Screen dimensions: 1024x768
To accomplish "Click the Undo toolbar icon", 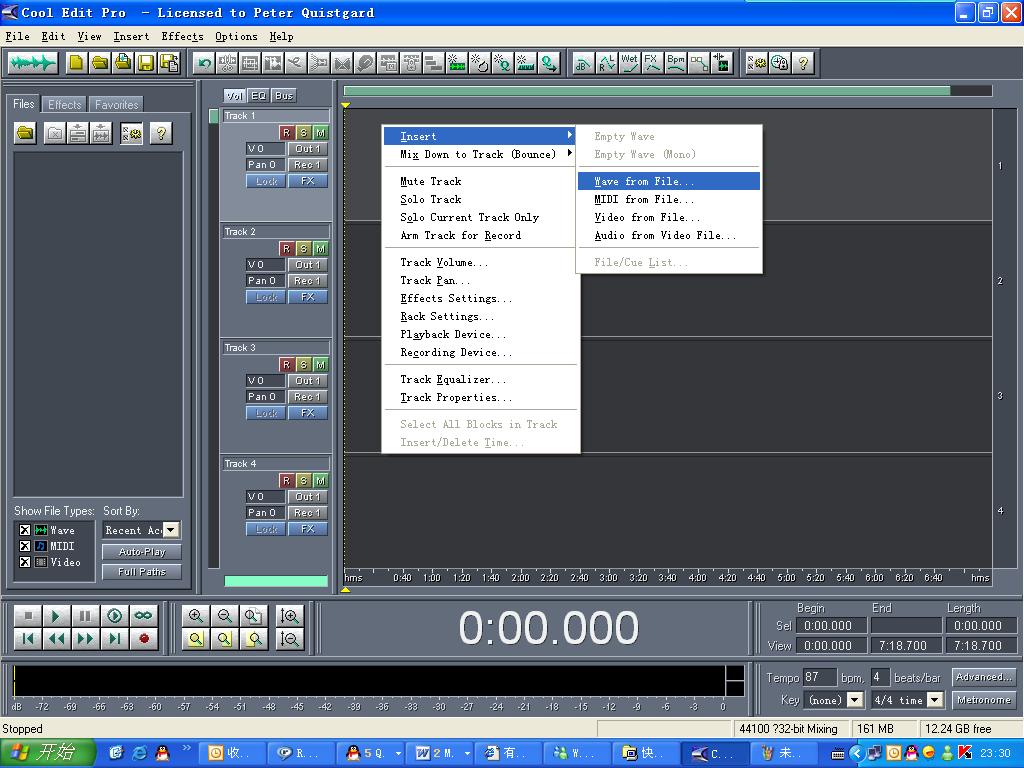I will click(204, 63).
